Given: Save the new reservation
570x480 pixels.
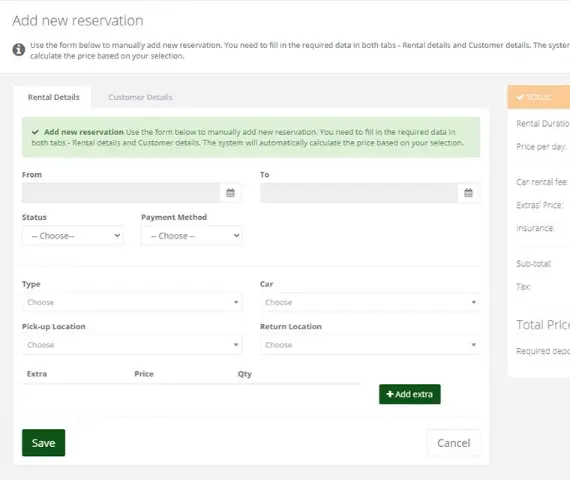Looking at the screenshot, I should (44, 443).
